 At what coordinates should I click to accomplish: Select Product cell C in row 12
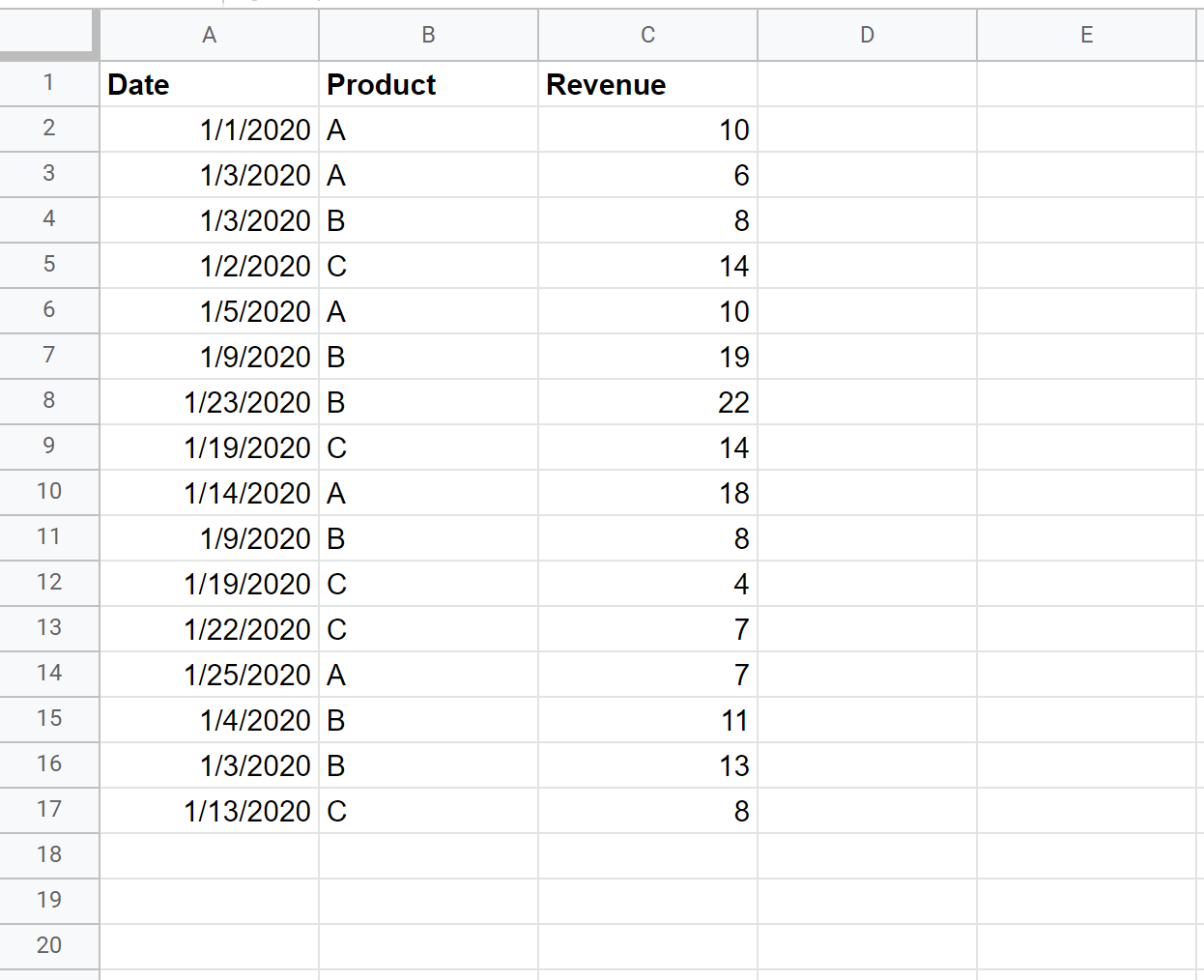428,584
